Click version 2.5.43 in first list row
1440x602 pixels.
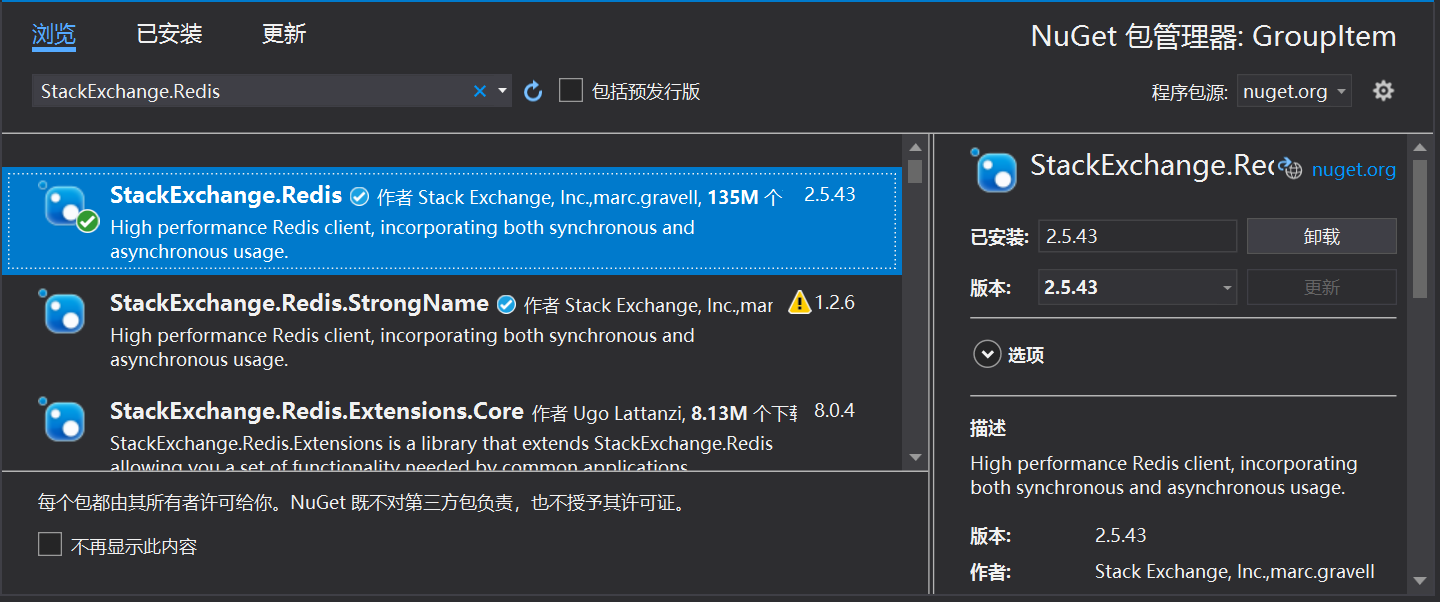830,195
